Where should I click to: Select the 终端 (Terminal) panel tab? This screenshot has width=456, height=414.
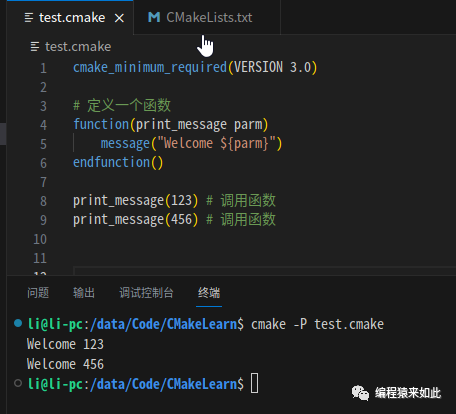209,293
